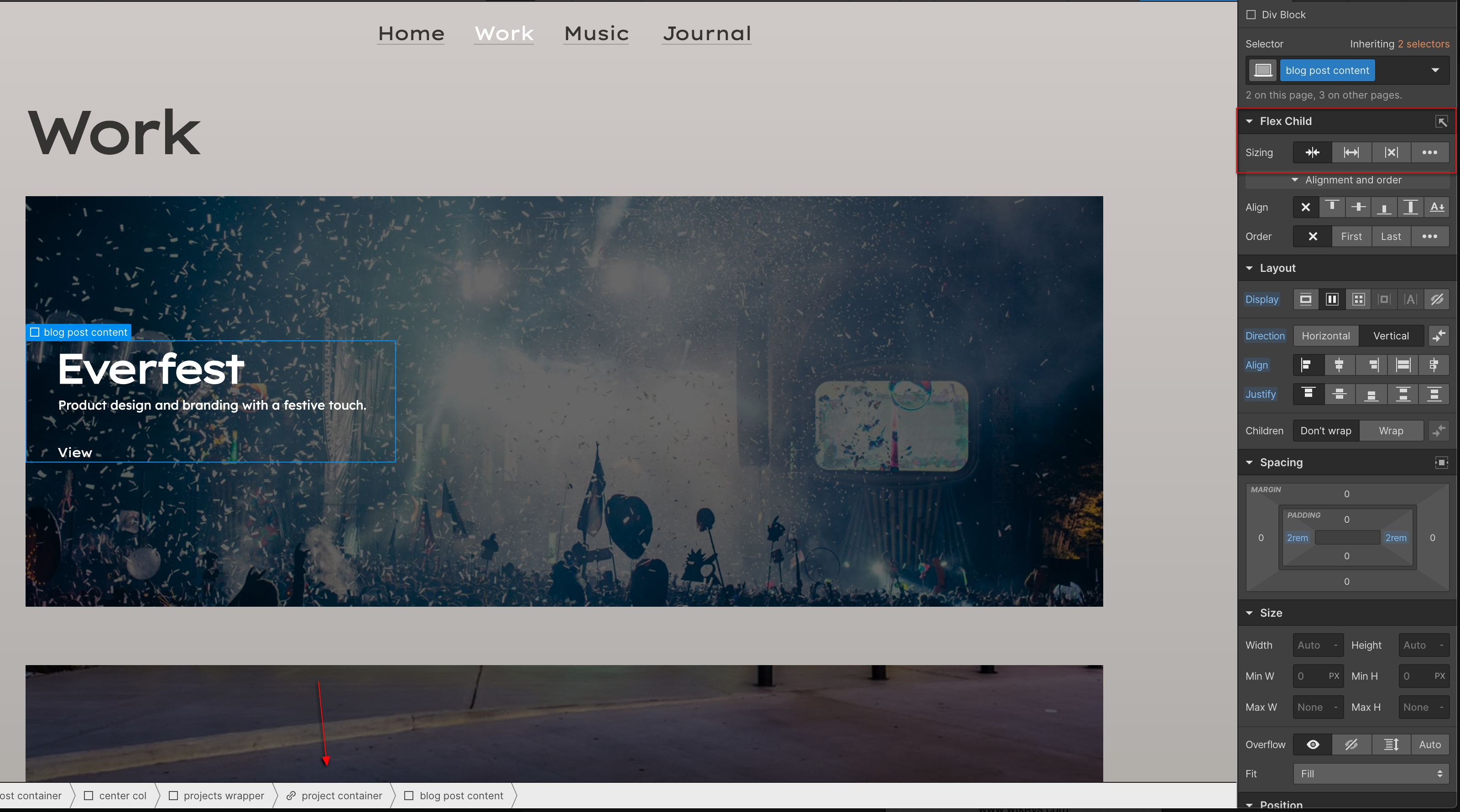Viewport: 1460px width, 812px height.
Task: Choose the grow-if-possible sizing icon
Action: 1351,152
